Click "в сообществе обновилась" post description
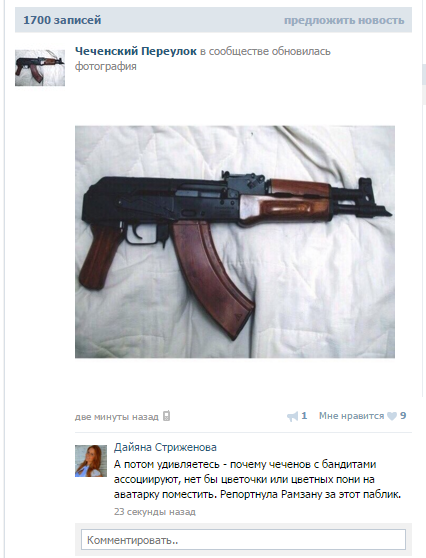Image resolution: width=426 pixels, height=558 pixels. (x=265, y=51)
